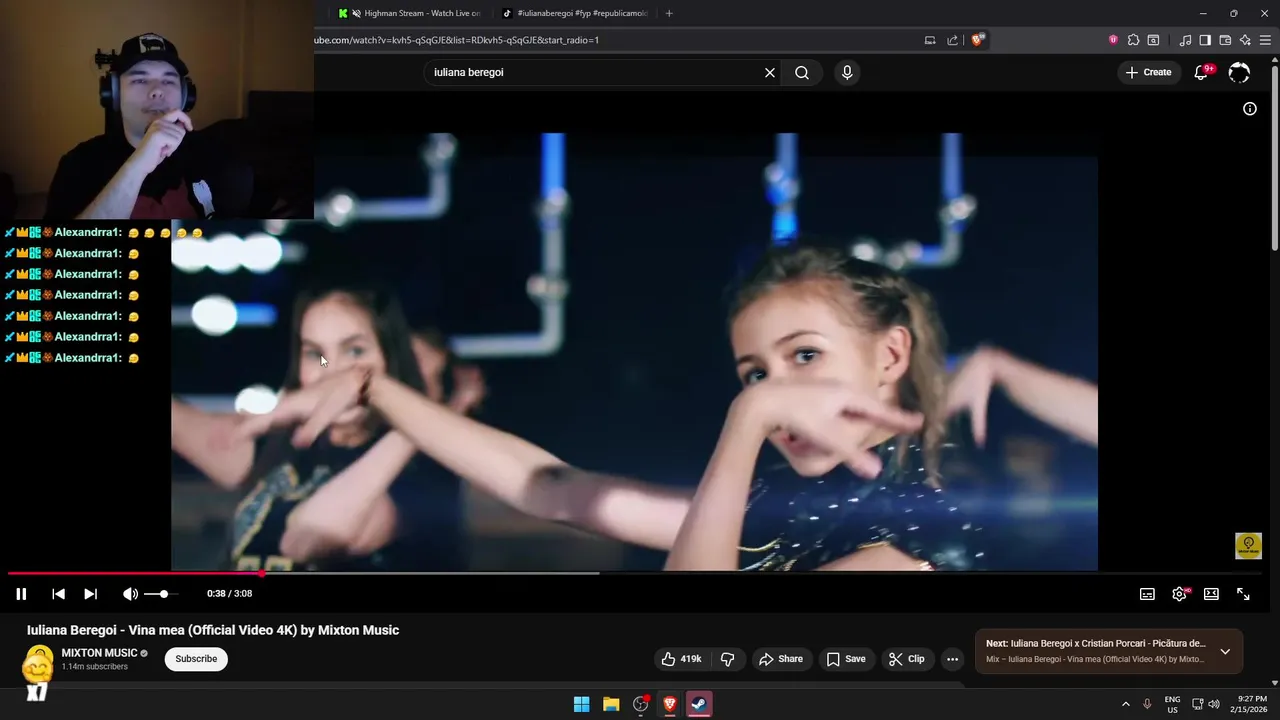Dislike the video with thumbs down
Image resolution: width=1280 pixels, height=720 pixels.
click(x=727, y=659)
